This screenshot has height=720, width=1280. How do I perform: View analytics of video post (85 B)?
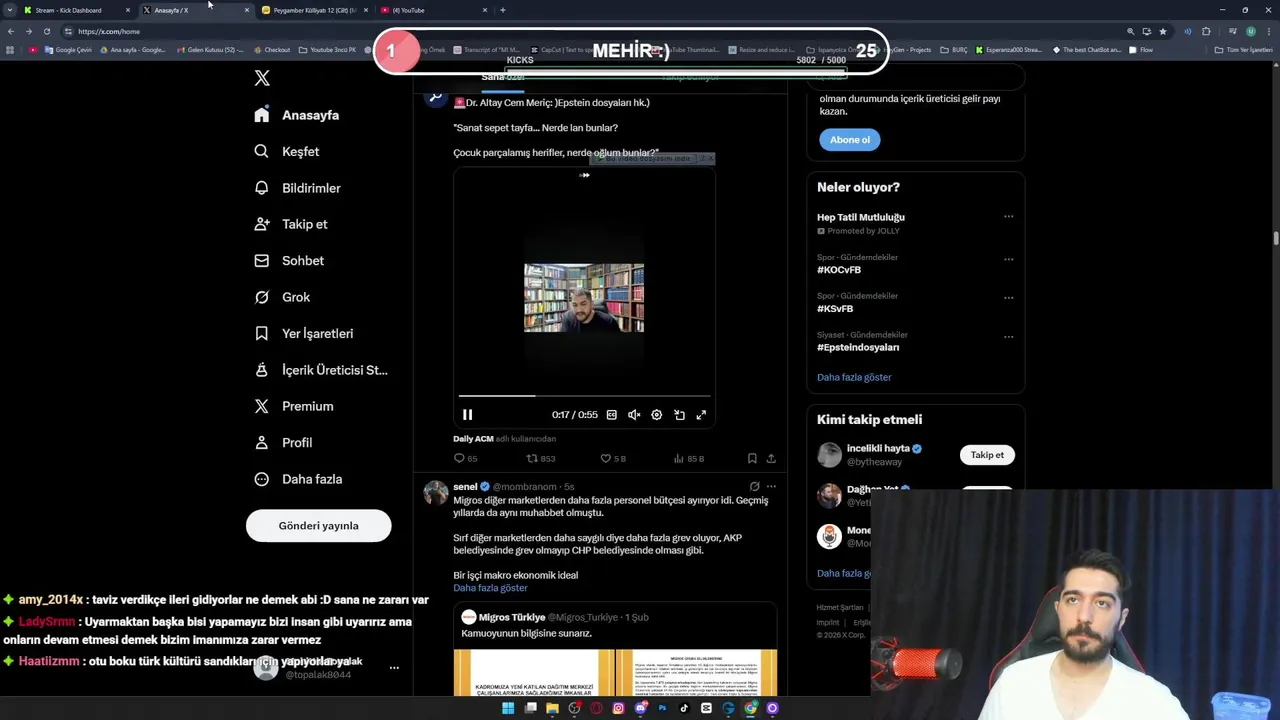pos(689,458)
